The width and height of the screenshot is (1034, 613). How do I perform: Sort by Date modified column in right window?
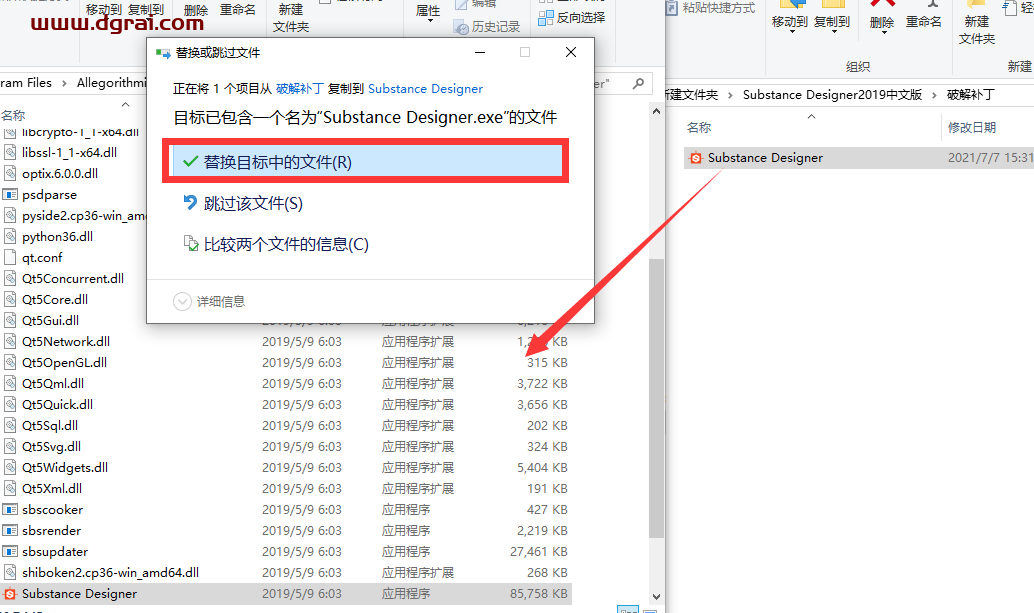click(971, 127)
